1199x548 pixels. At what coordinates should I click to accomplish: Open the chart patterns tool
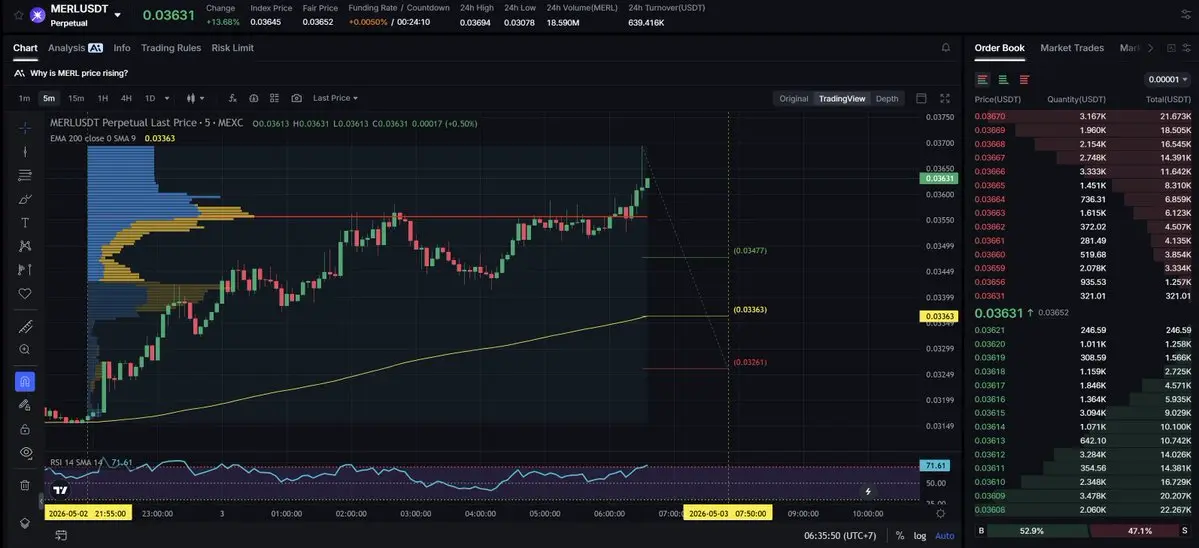[x=24, y=246]
